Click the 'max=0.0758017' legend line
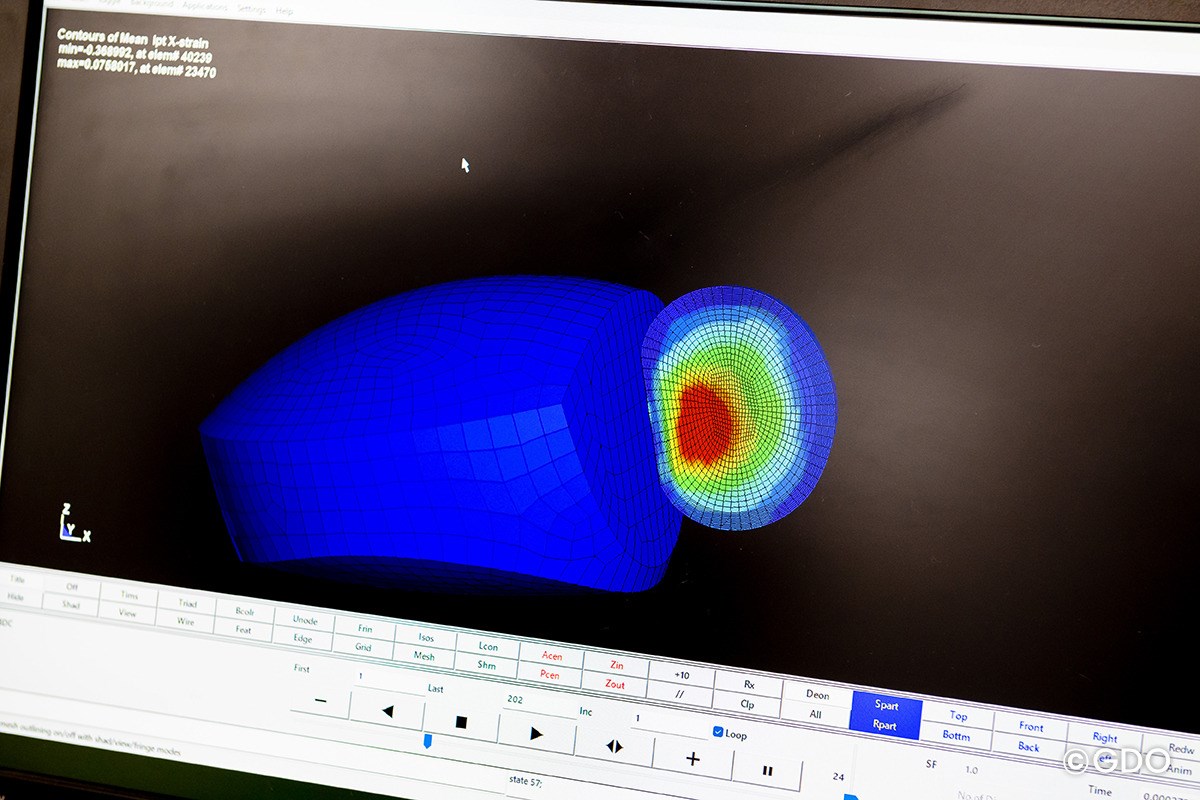The width and height of the screenshot is (1200, 800). [136, 69]
